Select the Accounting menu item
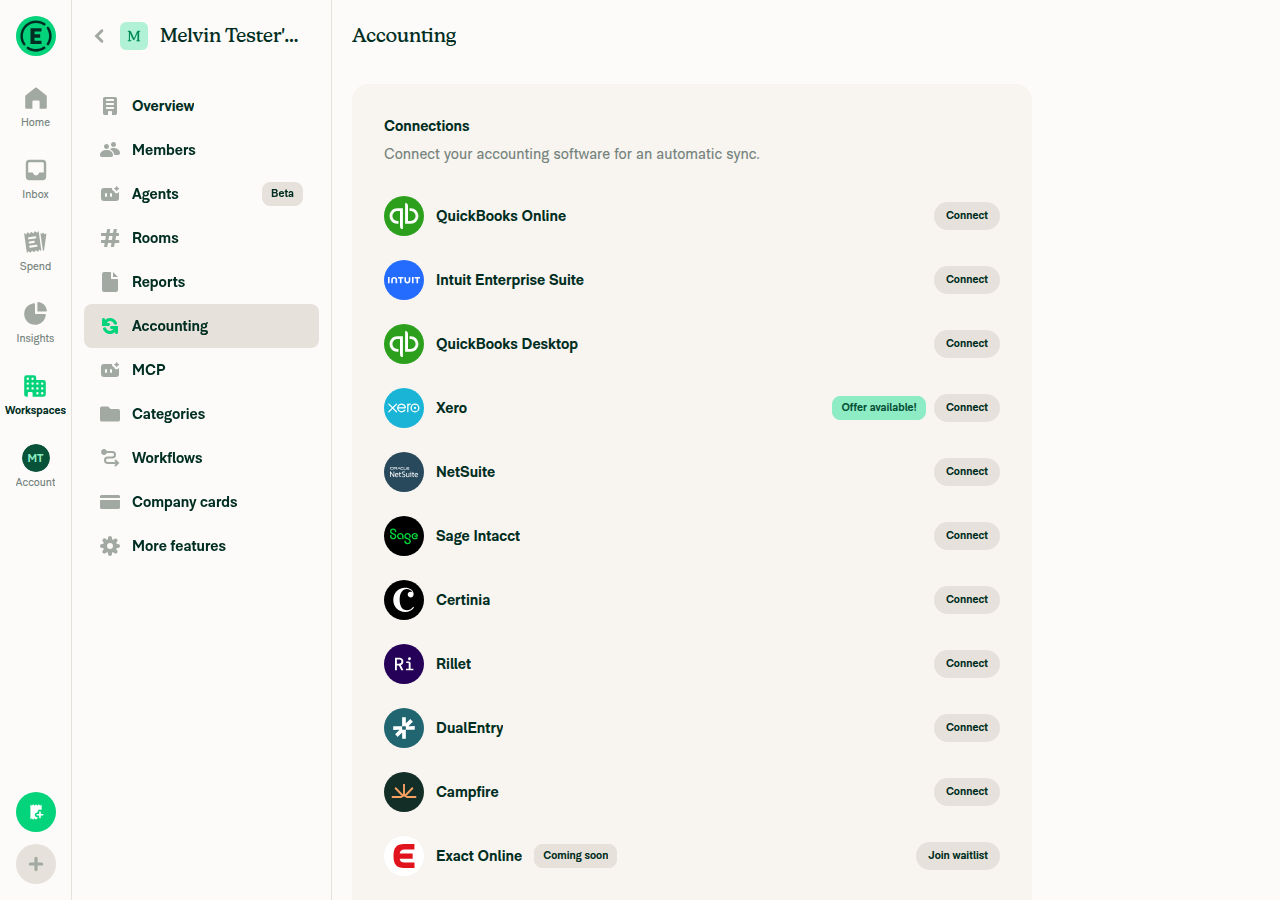The height and width of the screenshot is (900, 1280). [201, 326]
